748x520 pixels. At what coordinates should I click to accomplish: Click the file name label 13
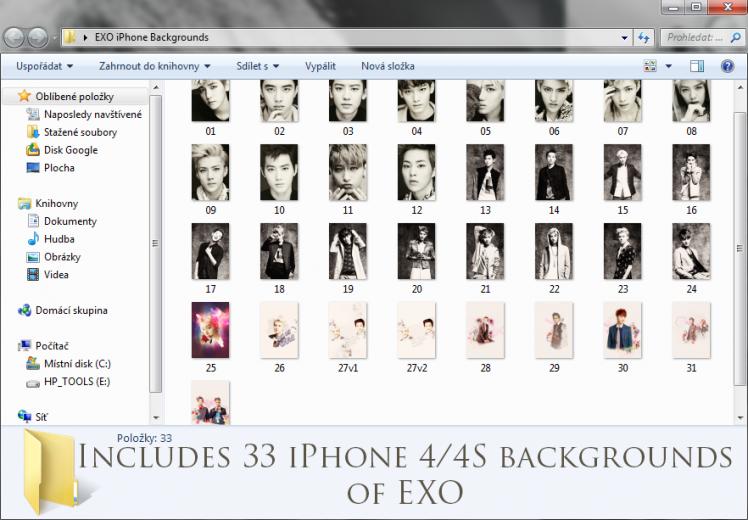pyautogui.click(x=485, y=210)
